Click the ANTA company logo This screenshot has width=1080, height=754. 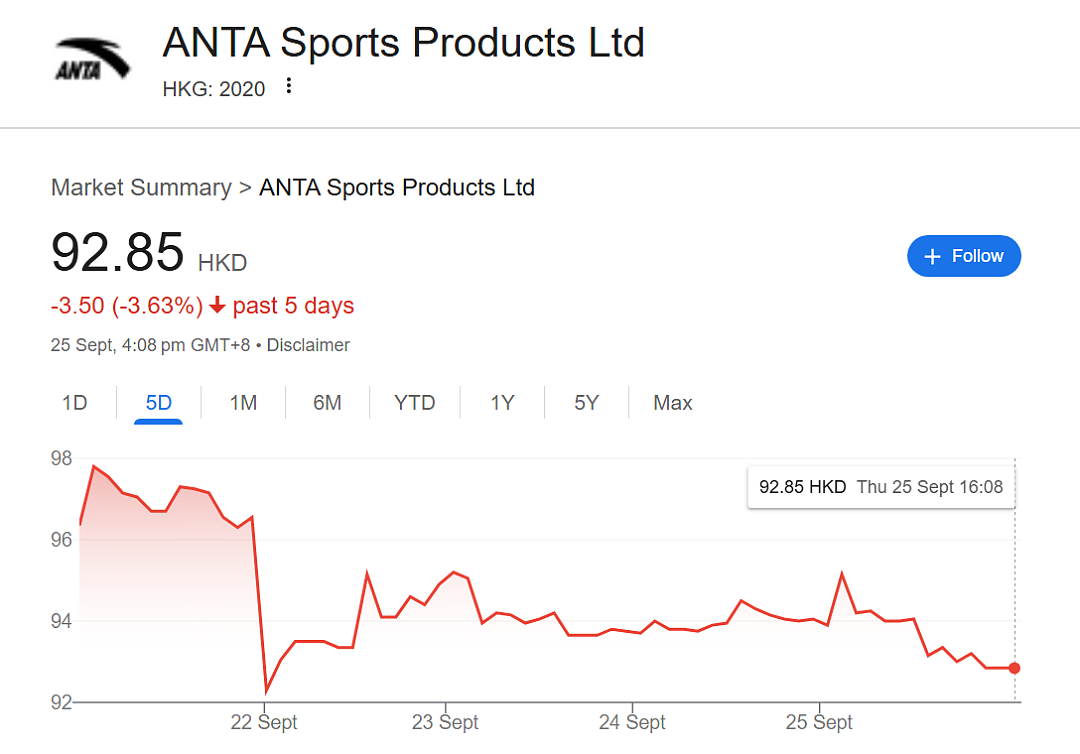point(92,59)
